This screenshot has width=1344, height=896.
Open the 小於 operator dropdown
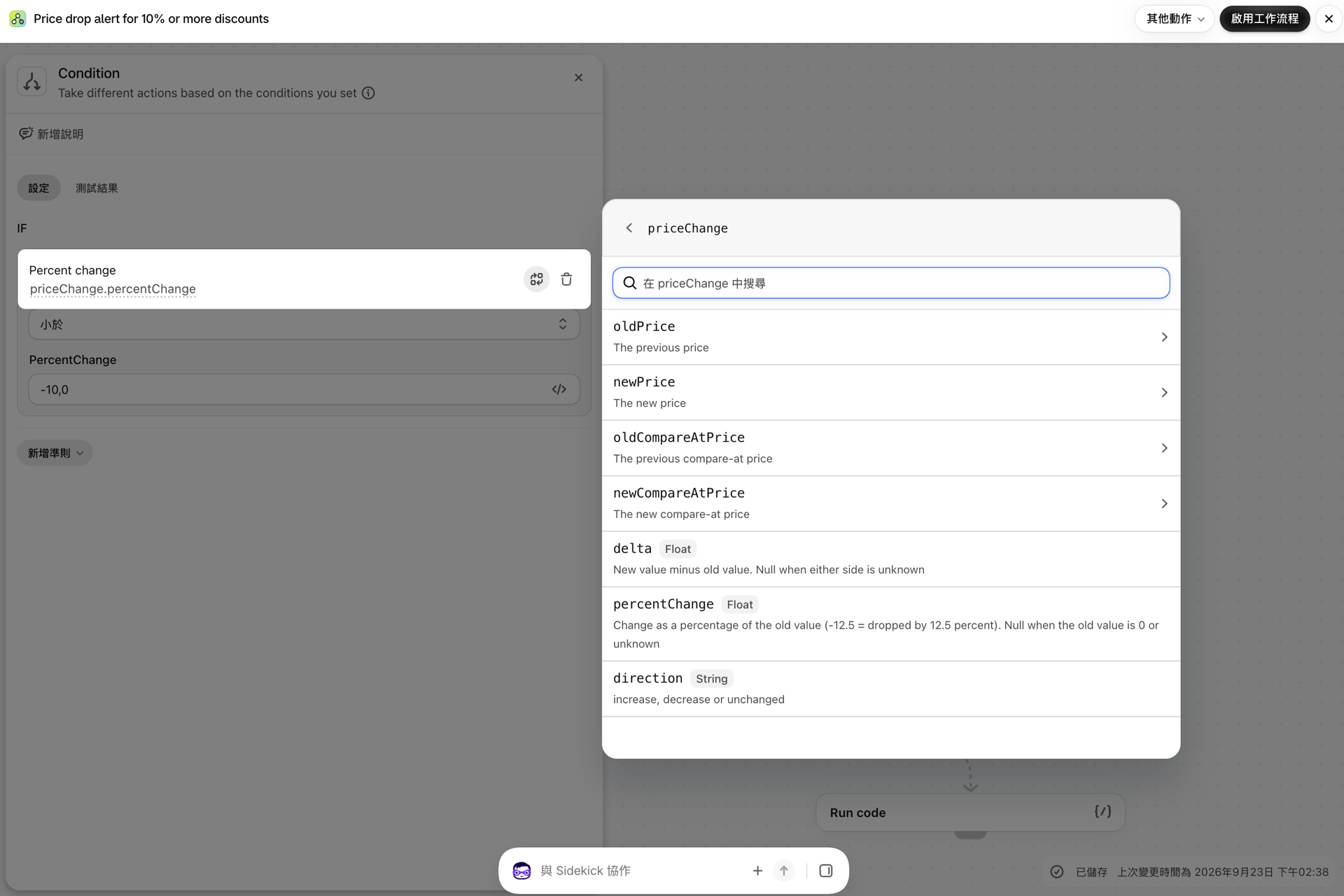click(x=304, y=324)
